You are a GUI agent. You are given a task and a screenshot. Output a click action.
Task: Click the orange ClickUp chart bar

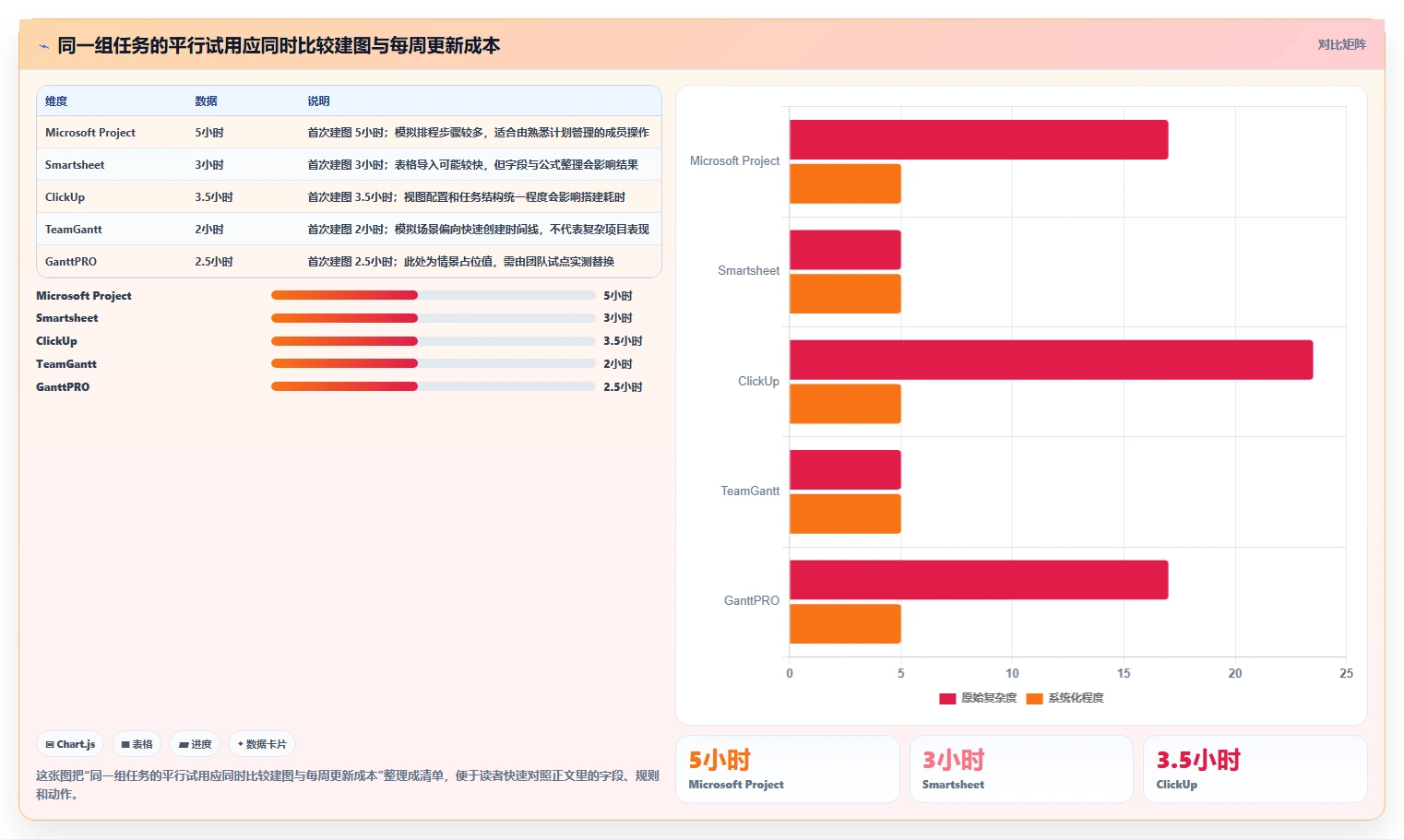point(845,404)
